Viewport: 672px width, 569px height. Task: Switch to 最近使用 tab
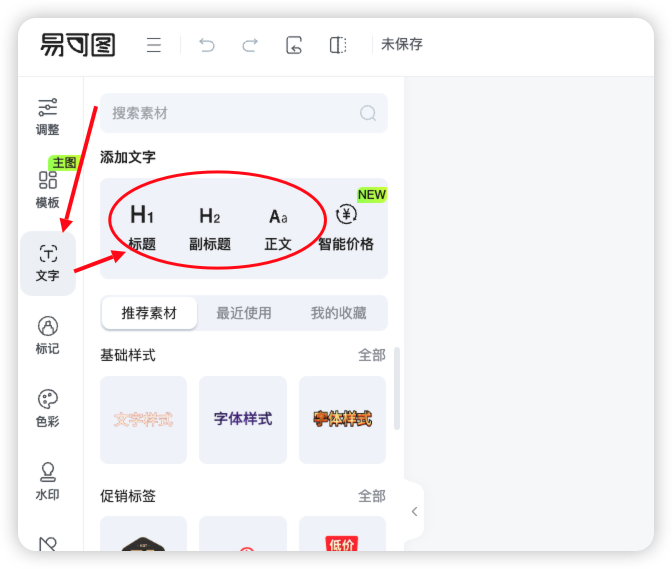point(244,313)
